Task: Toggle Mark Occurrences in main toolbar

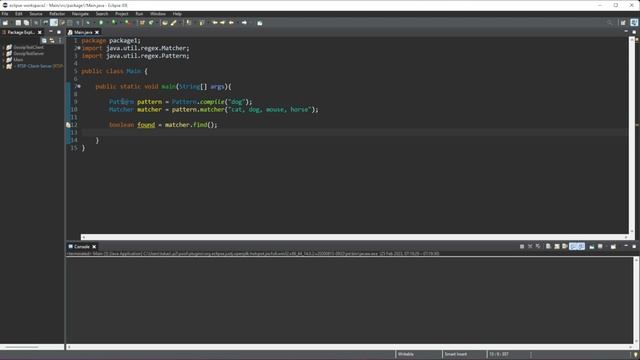Action: point(54,23)
